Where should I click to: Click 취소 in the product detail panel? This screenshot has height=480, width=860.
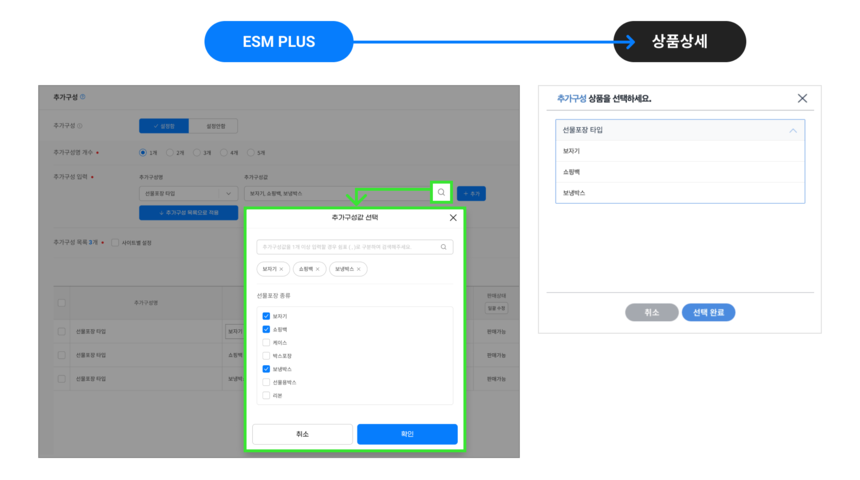652,312
